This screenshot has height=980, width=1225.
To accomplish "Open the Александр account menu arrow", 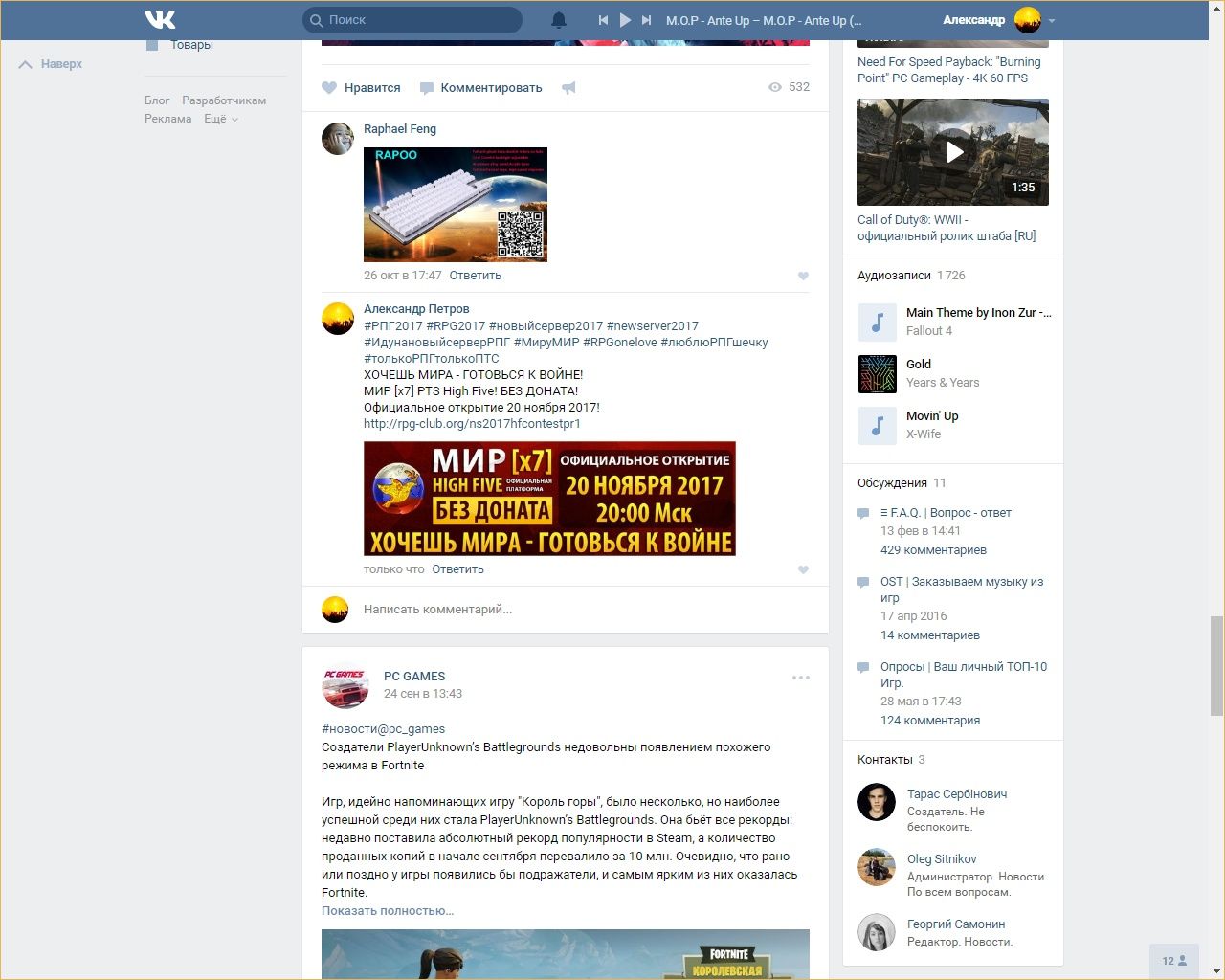I will [x=1052, y=20].
